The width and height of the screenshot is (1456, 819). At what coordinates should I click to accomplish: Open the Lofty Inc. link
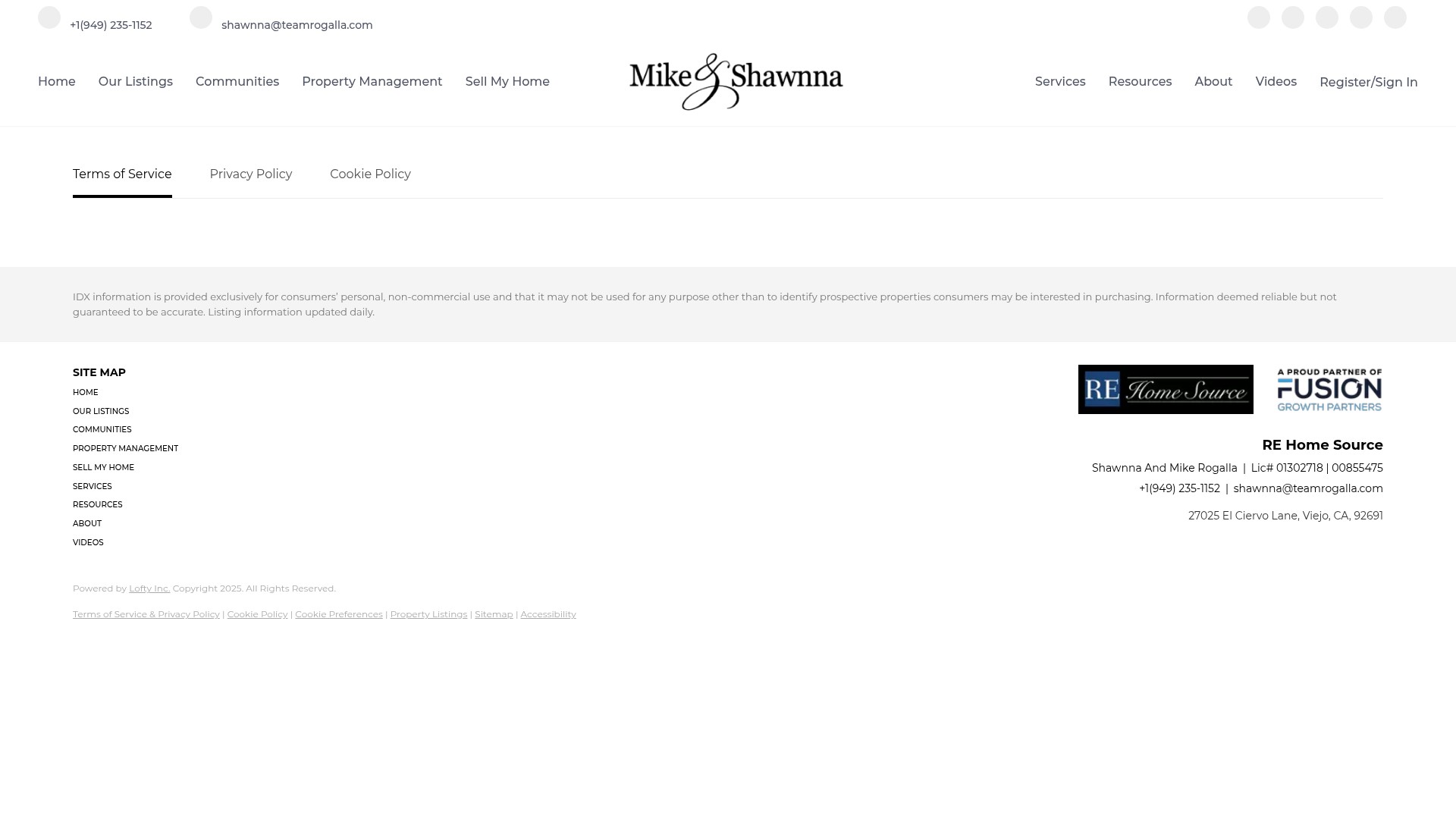point(149,588)
